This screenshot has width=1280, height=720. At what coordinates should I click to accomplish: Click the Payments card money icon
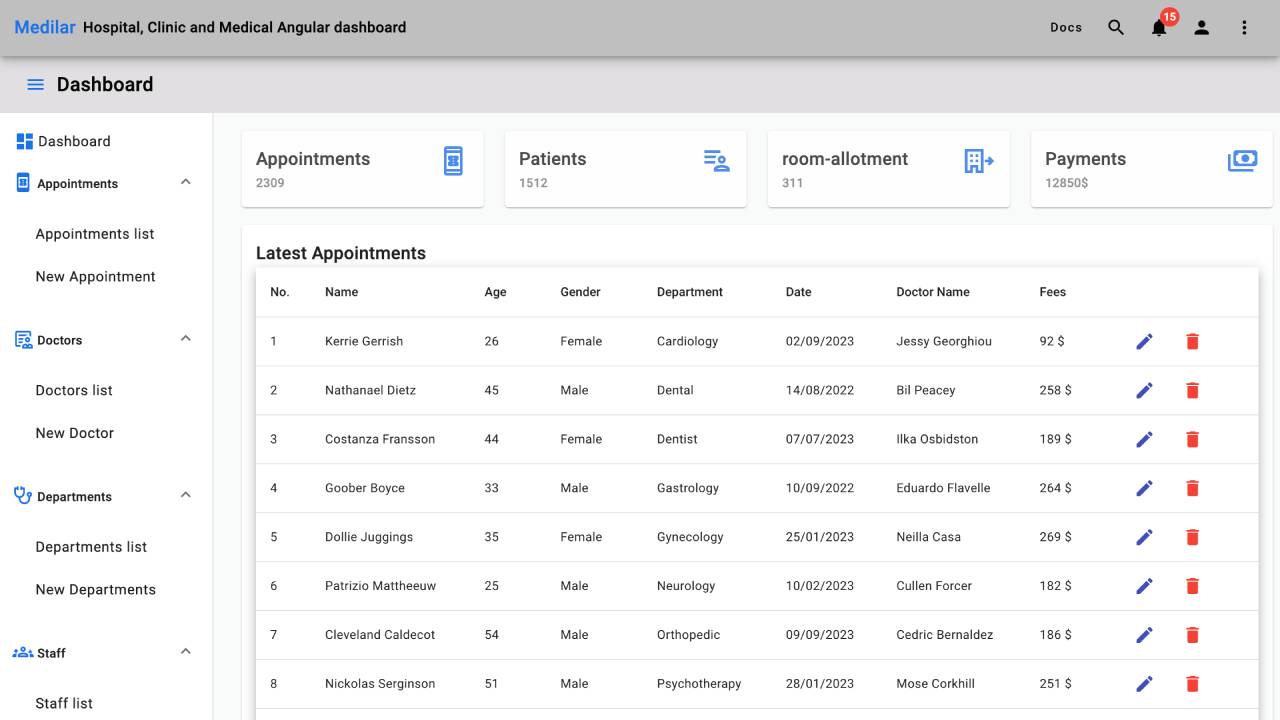1242,159
